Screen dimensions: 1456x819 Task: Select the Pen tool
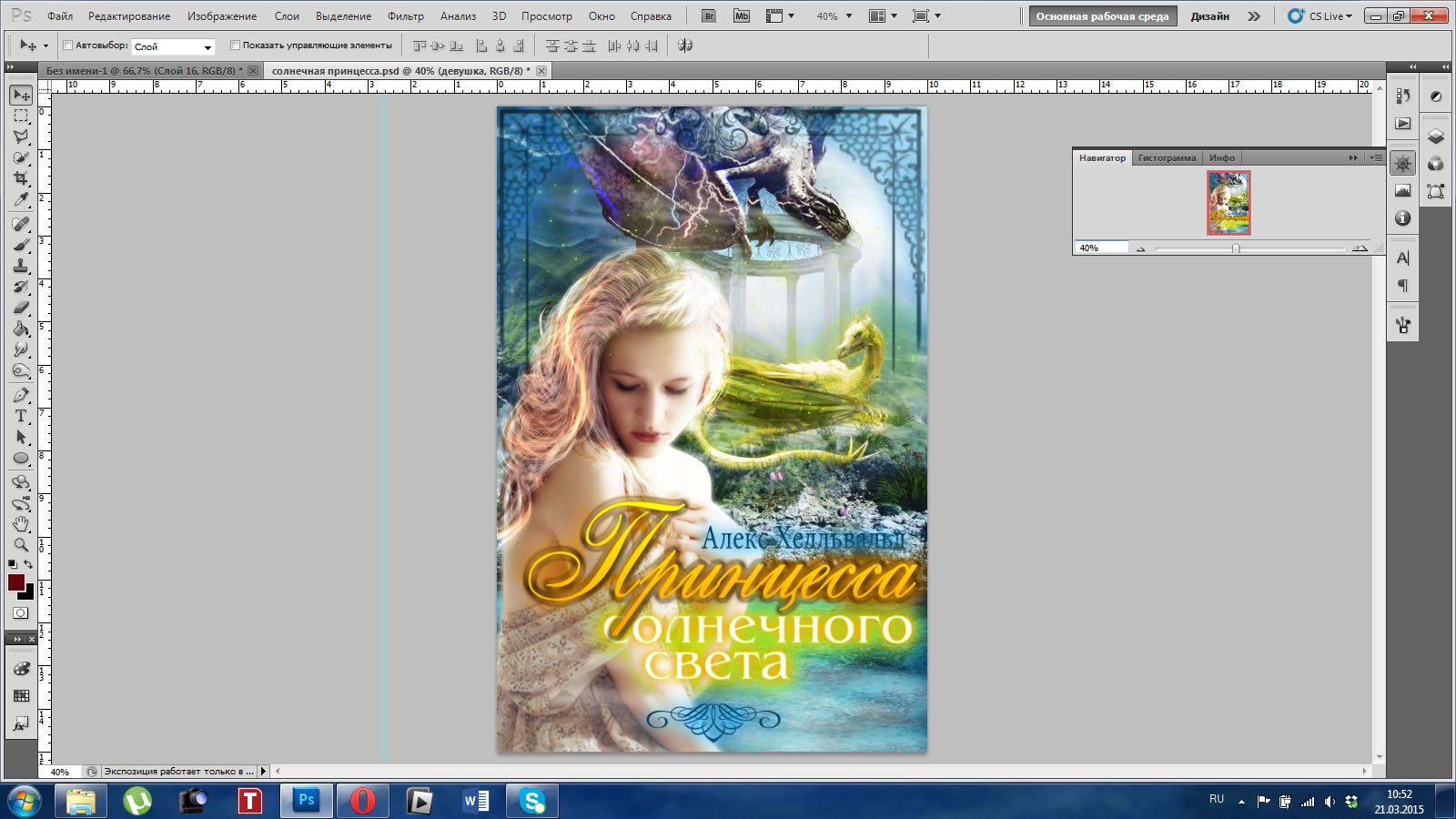[21, 395]
